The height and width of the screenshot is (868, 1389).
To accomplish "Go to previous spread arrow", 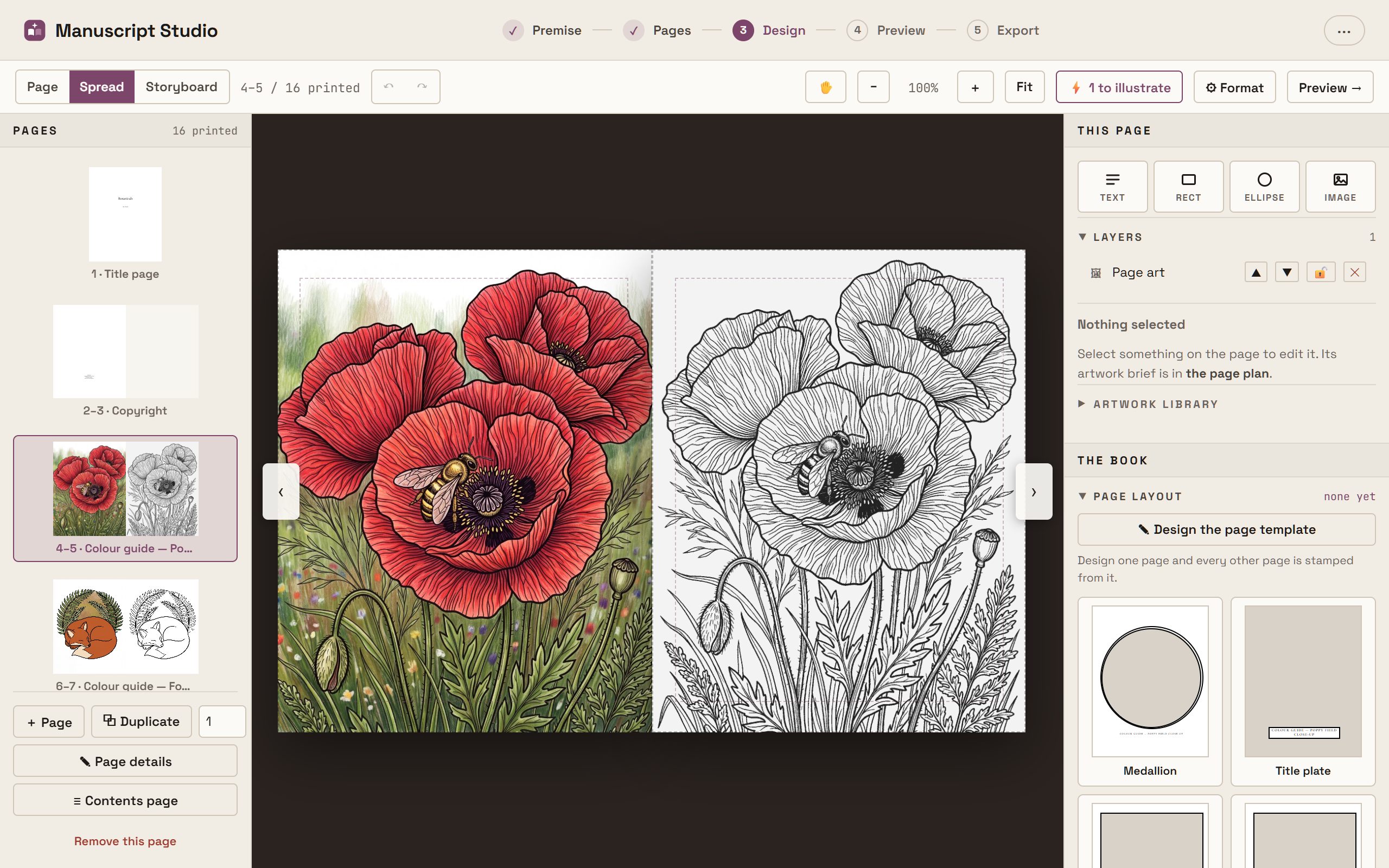I will pos(281,492).
